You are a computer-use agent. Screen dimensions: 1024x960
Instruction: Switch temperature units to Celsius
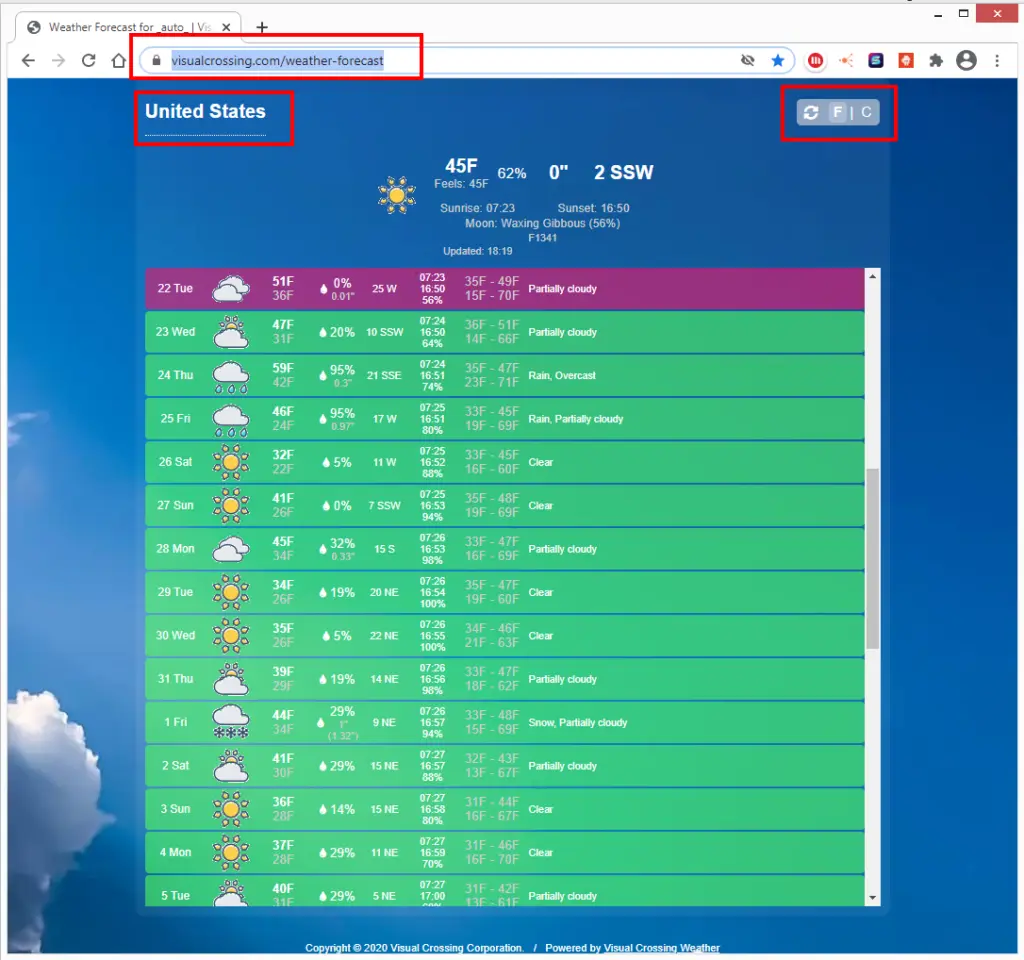coord(866,113)
